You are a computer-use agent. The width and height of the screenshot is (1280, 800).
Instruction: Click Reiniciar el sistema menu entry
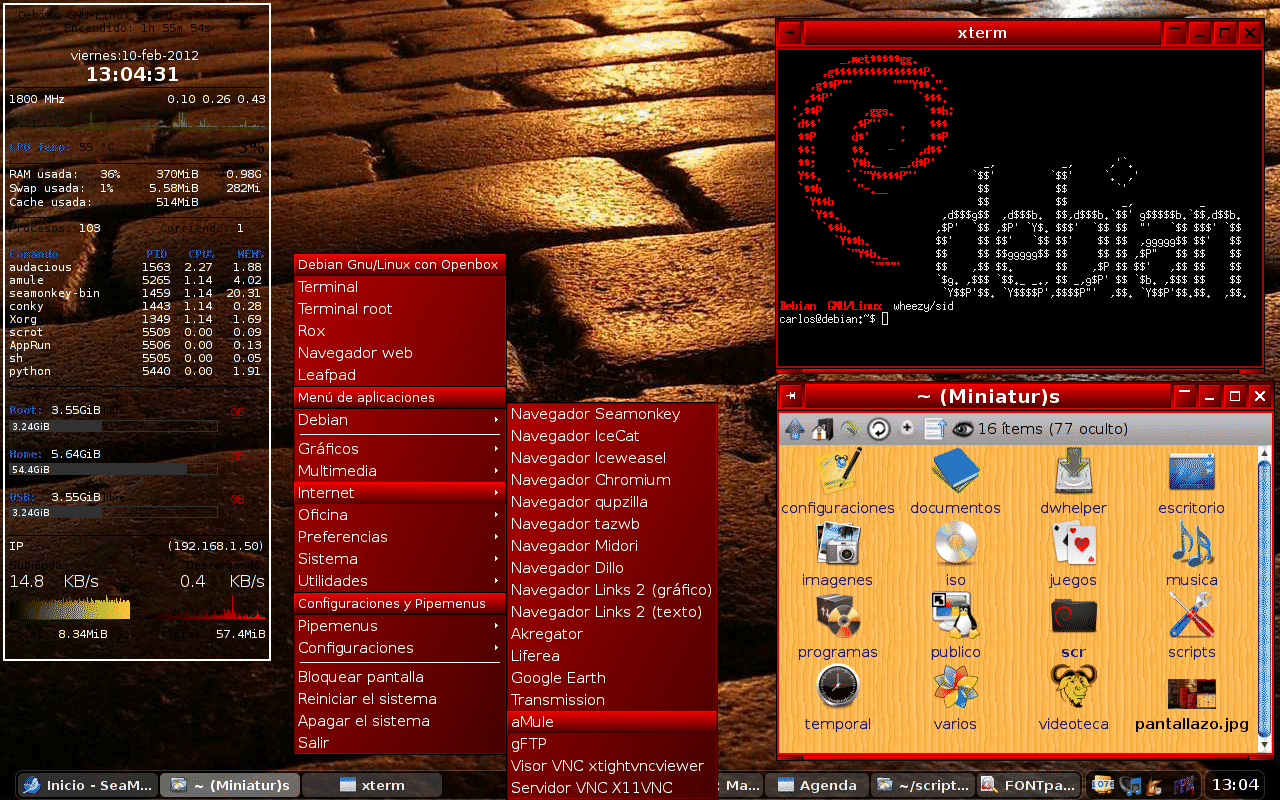(400, 699)
